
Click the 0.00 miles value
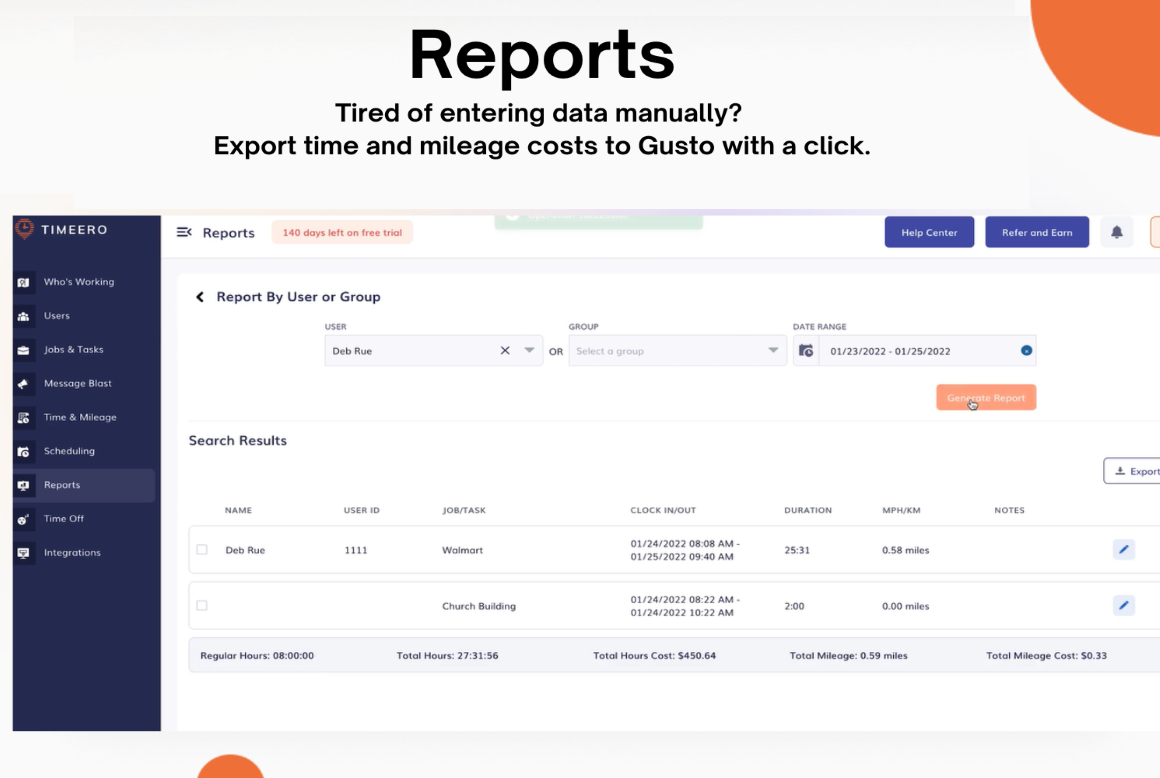(x=906, y=606)
